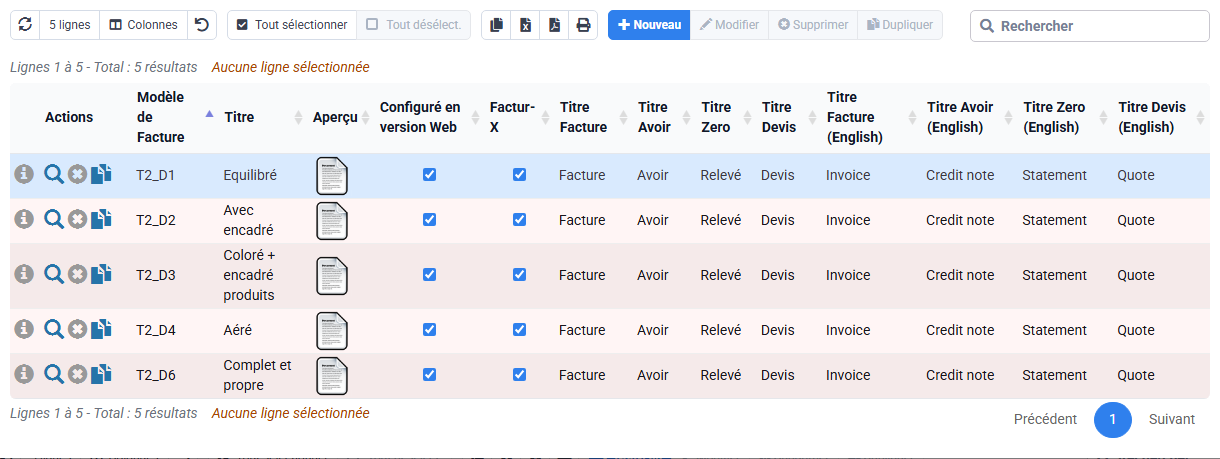Click the reset table arrow icon
1220x459 pixels.
pos(202,25)
